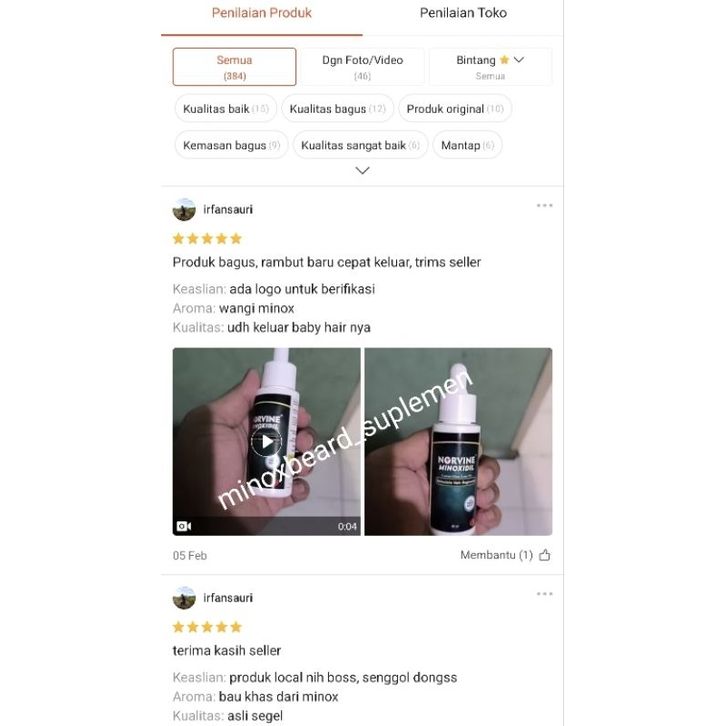The width and height of the screenshot is (726, 726).
Task: Open the Bintang star rating dropdown
Action: (x=490, y=67)
